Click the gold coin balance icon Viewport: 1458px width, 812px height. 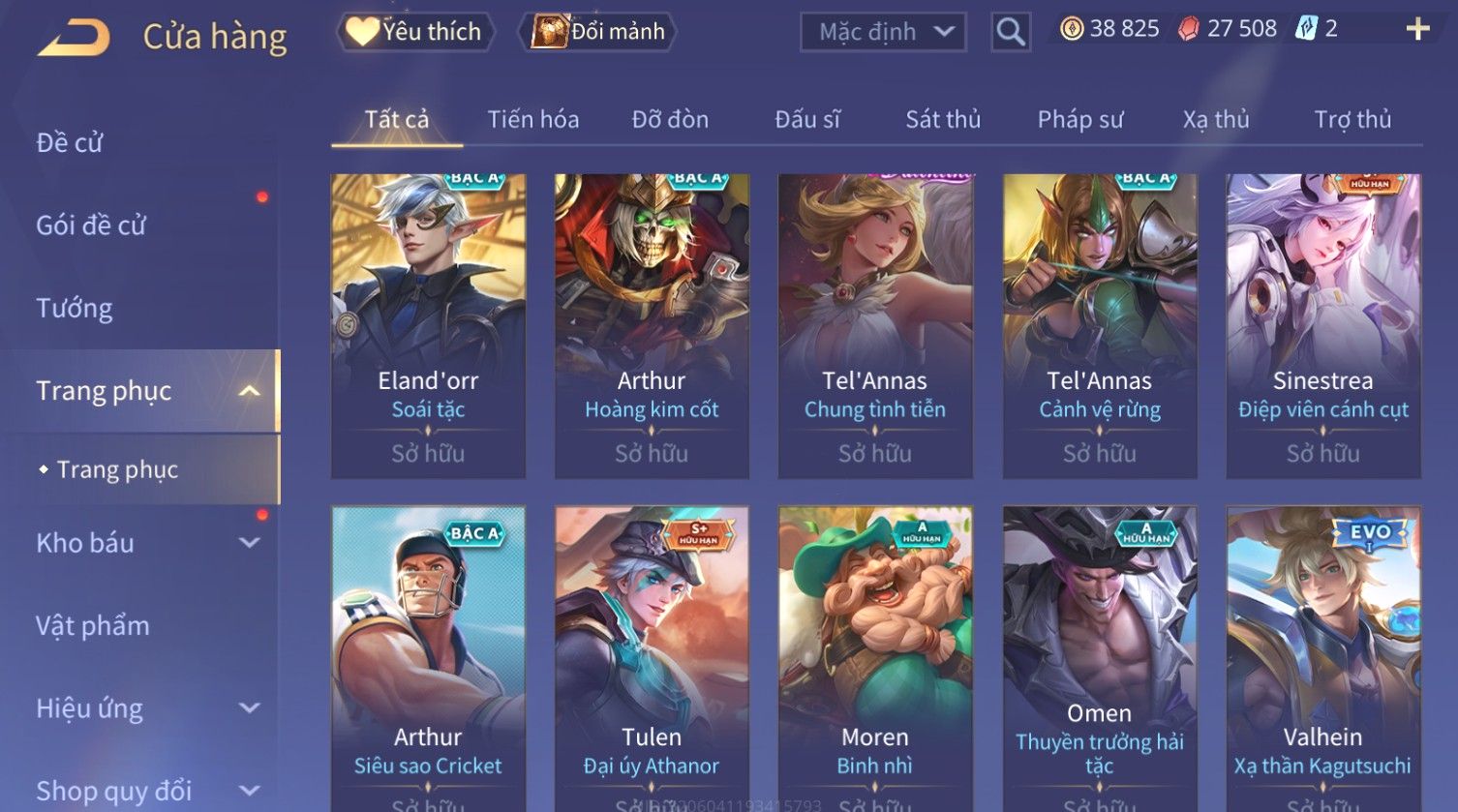click(1072, 29)
